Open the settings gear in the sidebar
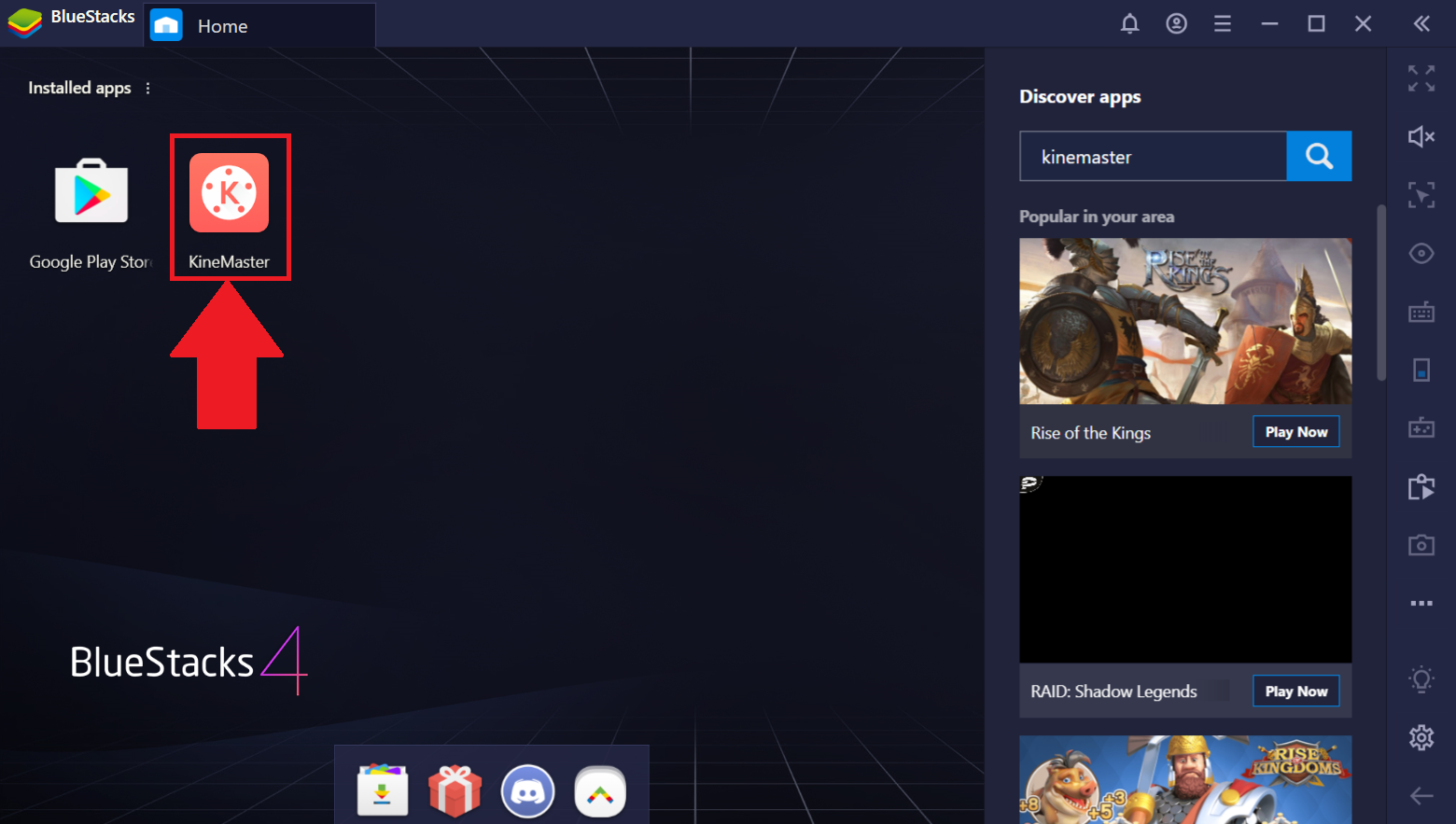 pyautogui.click(x=1421, y=737)
